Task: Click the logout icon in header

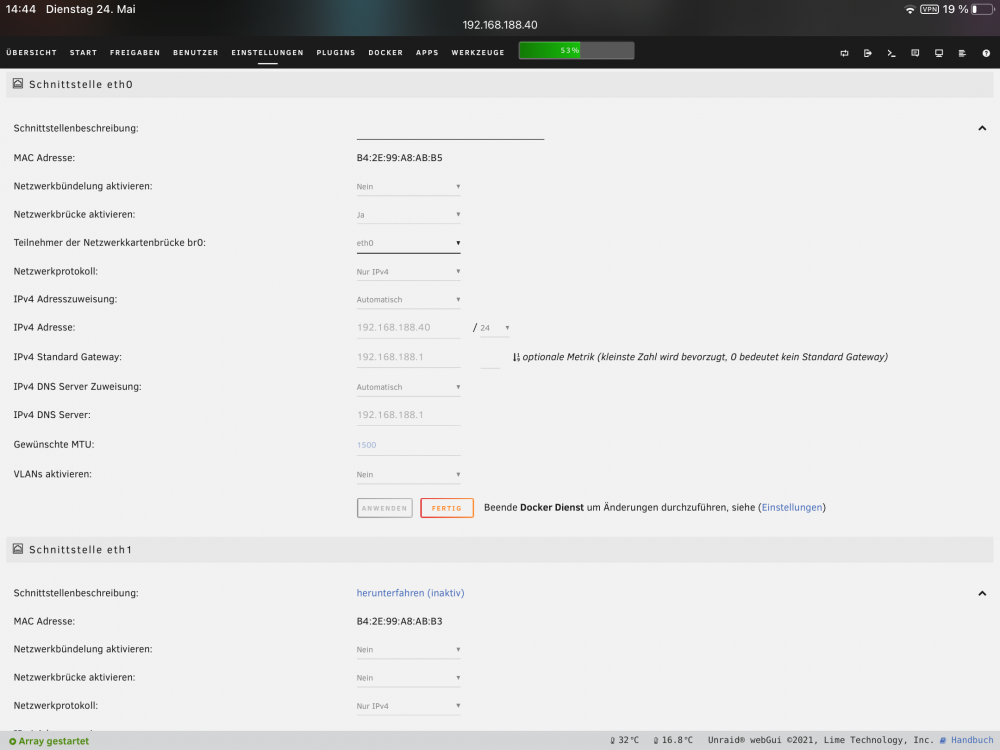Action: (x=867, y=53)
